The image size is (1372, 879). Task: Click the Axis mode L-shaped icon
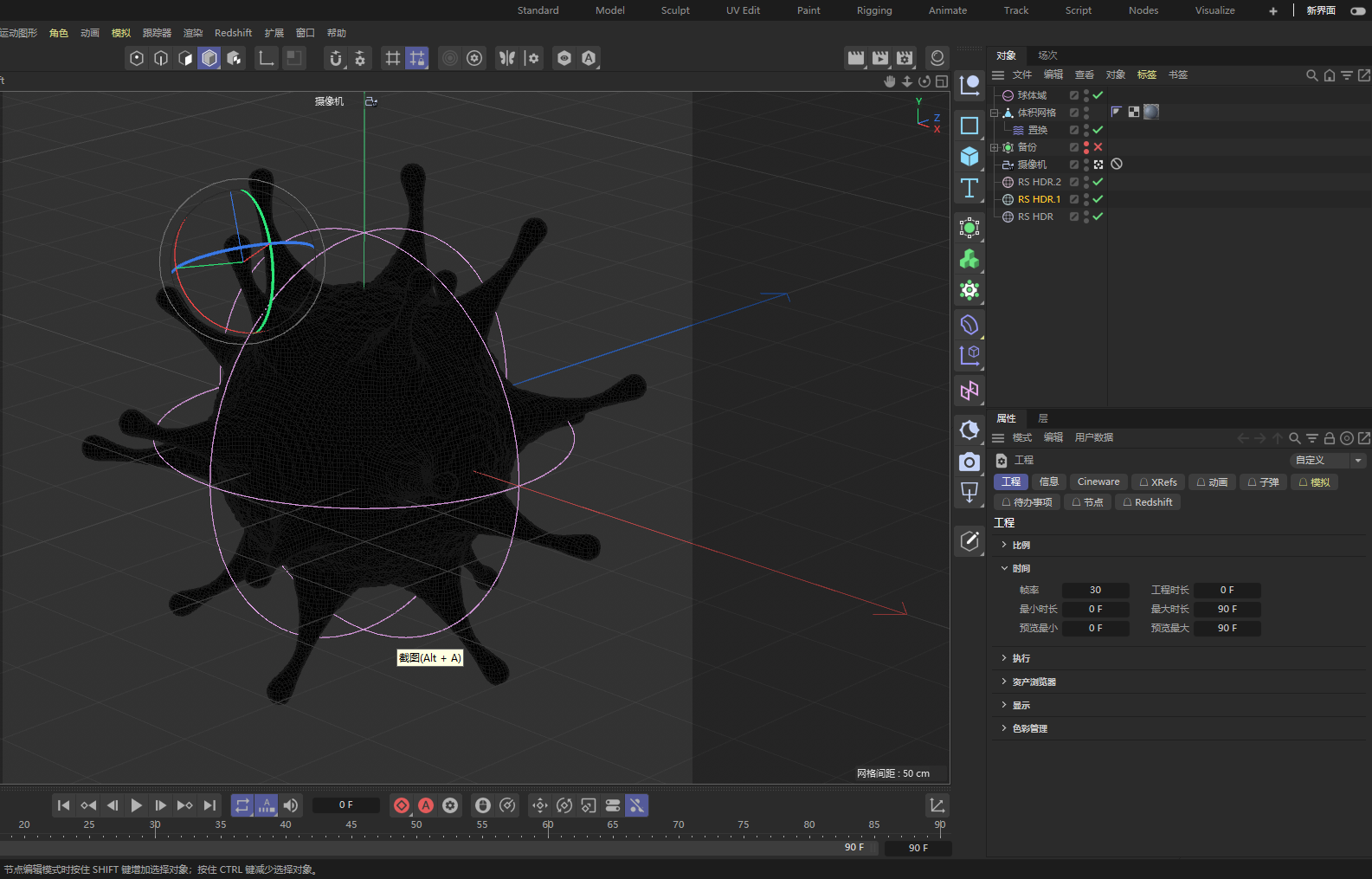coord(267,58)
